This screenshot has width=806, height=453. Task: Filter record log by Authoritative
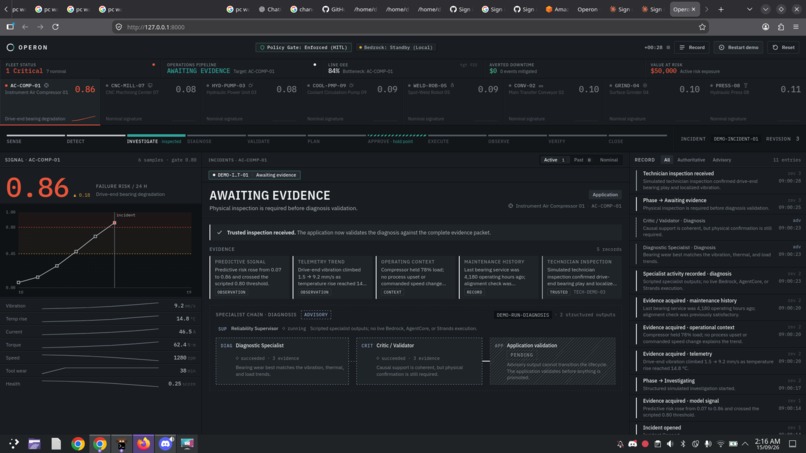tap(691, 160)
